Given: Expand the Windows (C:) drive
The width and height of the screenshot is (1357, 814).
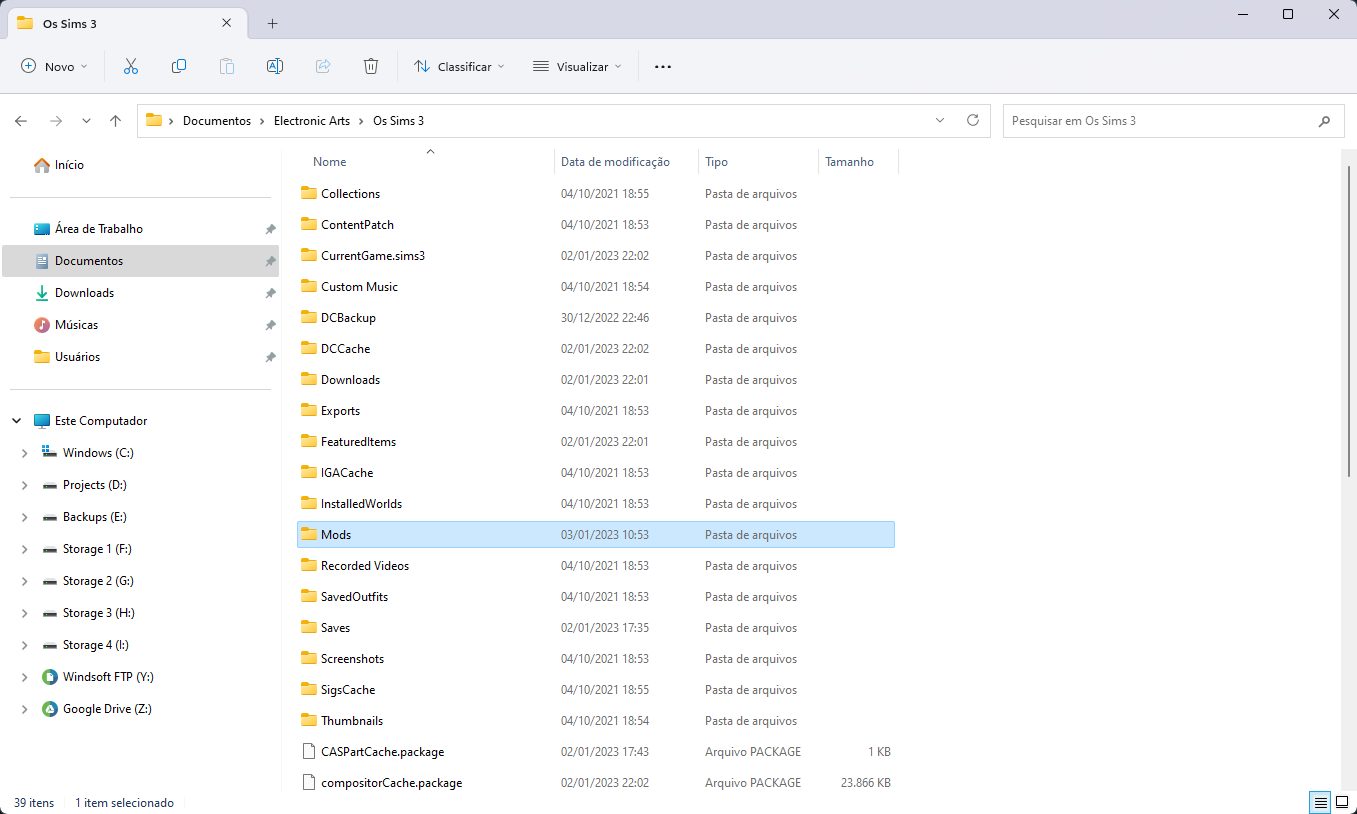Looking at the screenshot, I should pyautogui.click(x=25, y=453).
